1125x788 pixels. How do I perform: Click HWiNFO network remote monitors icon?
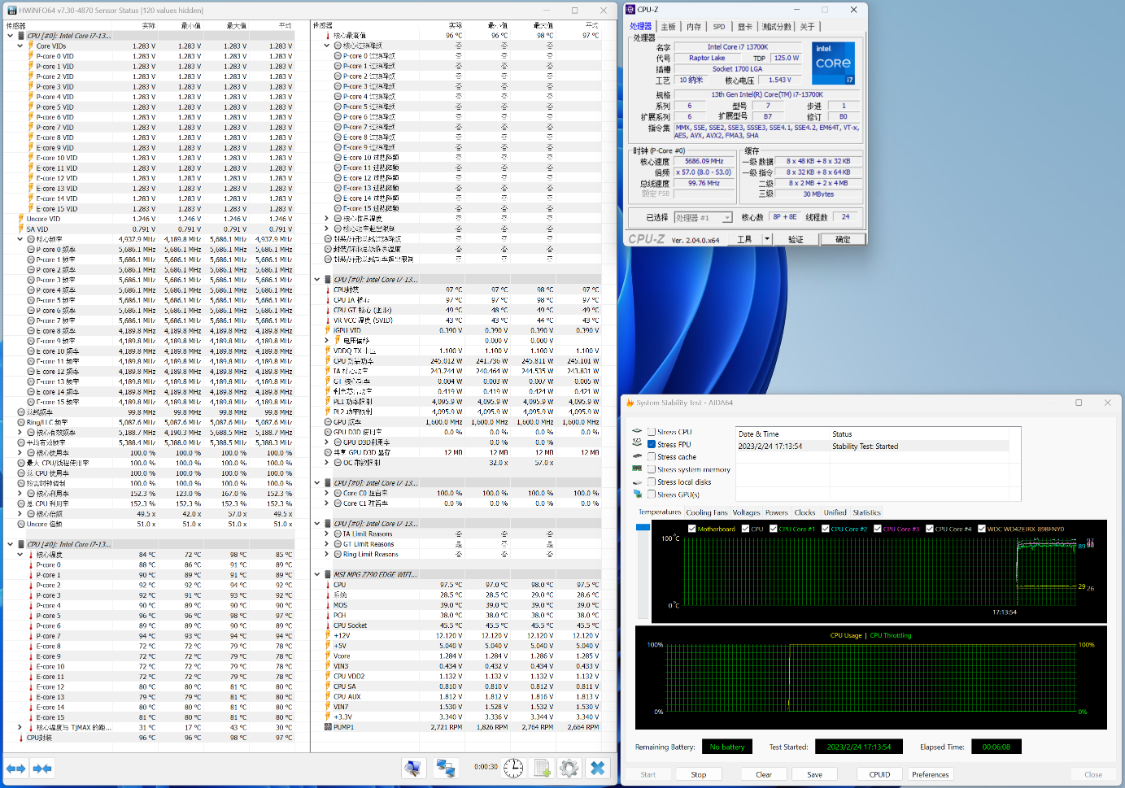[x=446, y=768]
